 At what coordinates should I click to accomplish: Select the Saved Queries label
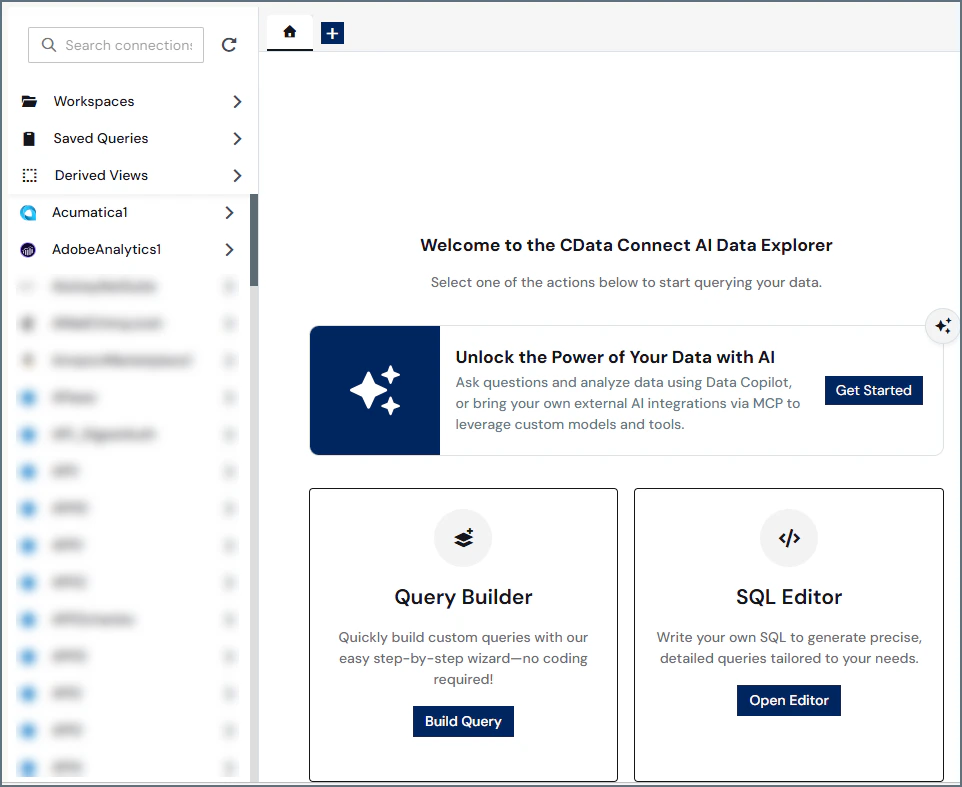click(x=101, y=138)
